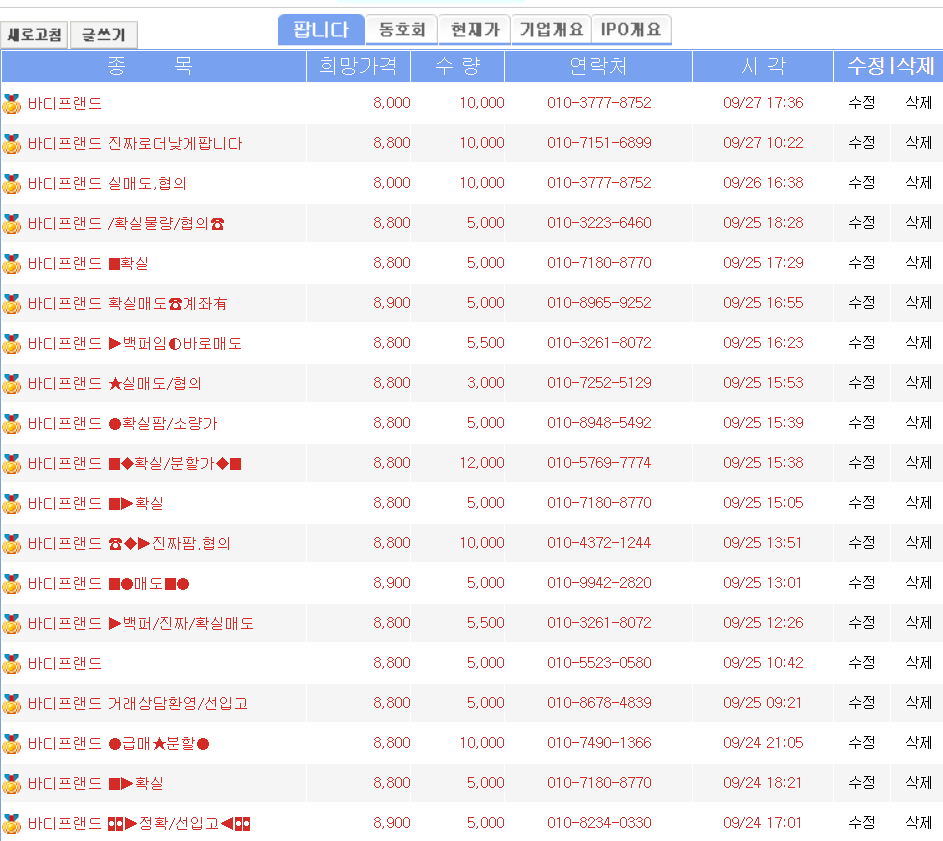
Task: Open the 동호회 tab
Action: coord(402,29)
